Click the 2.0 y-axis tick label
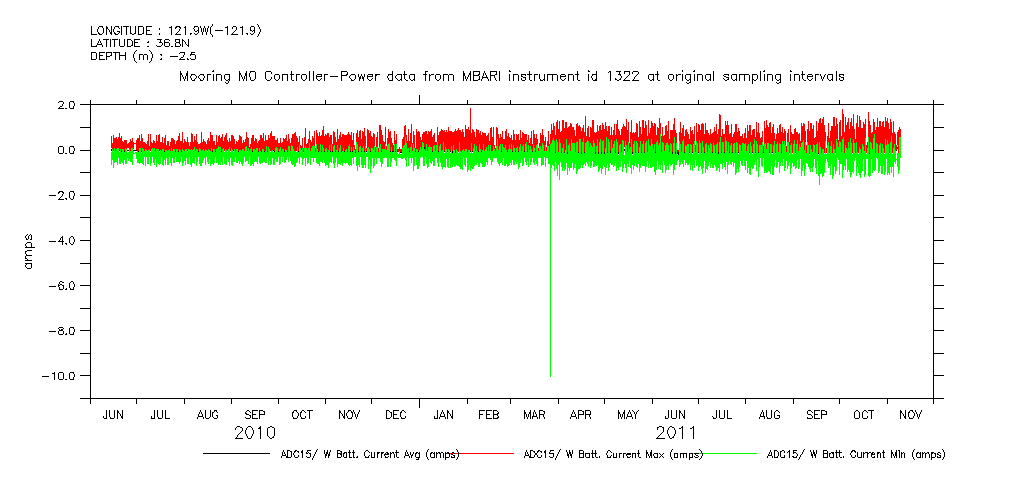The image size is (1009, 504). pos(67,105)
